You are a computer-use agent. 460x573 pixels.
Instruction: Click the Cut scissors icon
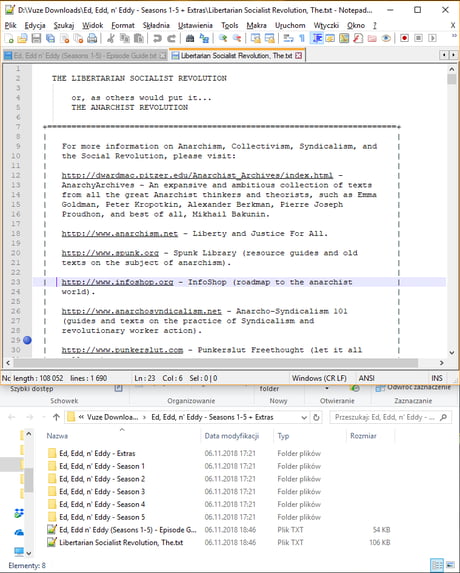[111, 38]
